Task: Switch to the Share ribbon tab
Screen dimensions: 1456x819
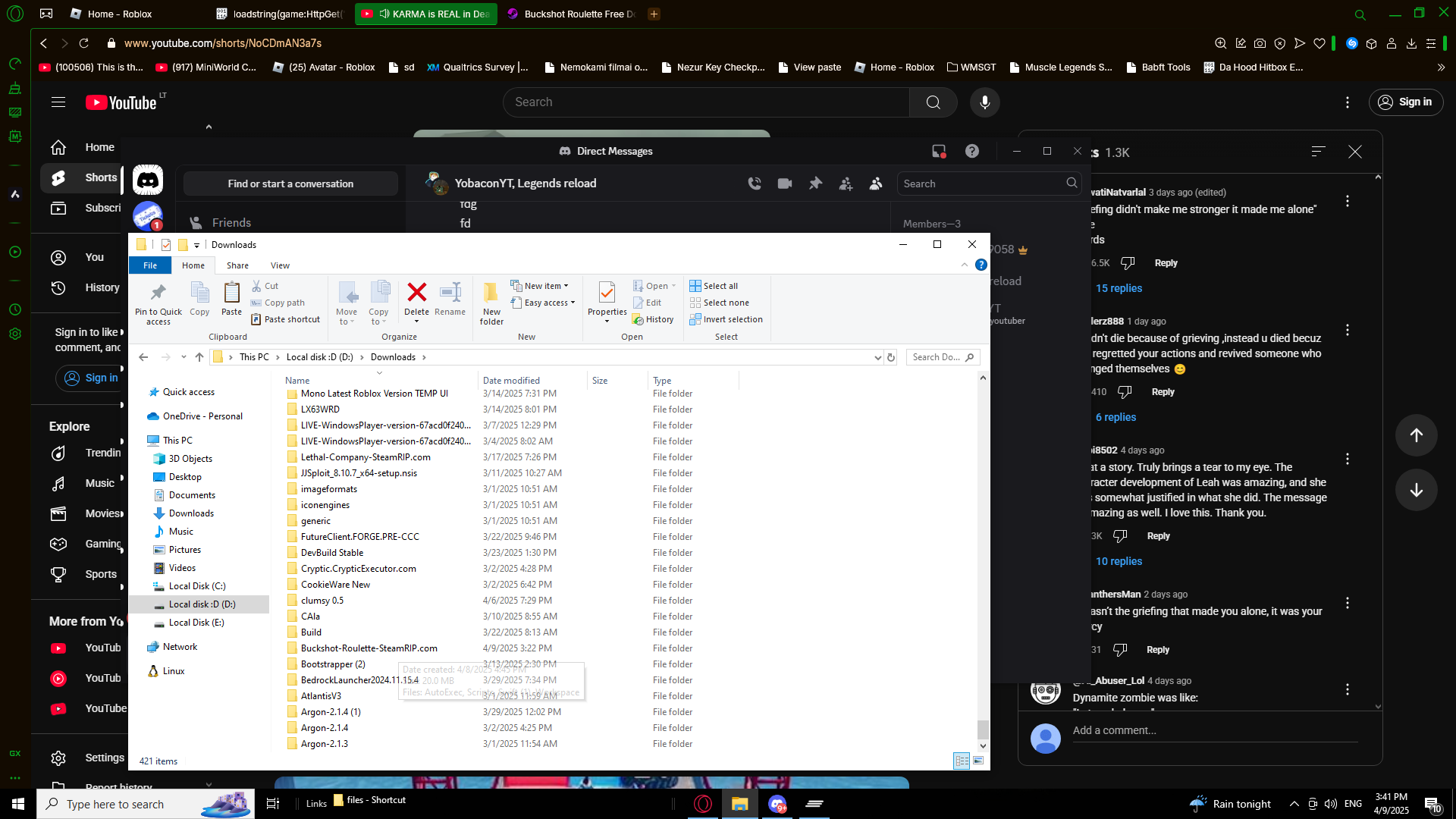Action: [x=237, y=265]
